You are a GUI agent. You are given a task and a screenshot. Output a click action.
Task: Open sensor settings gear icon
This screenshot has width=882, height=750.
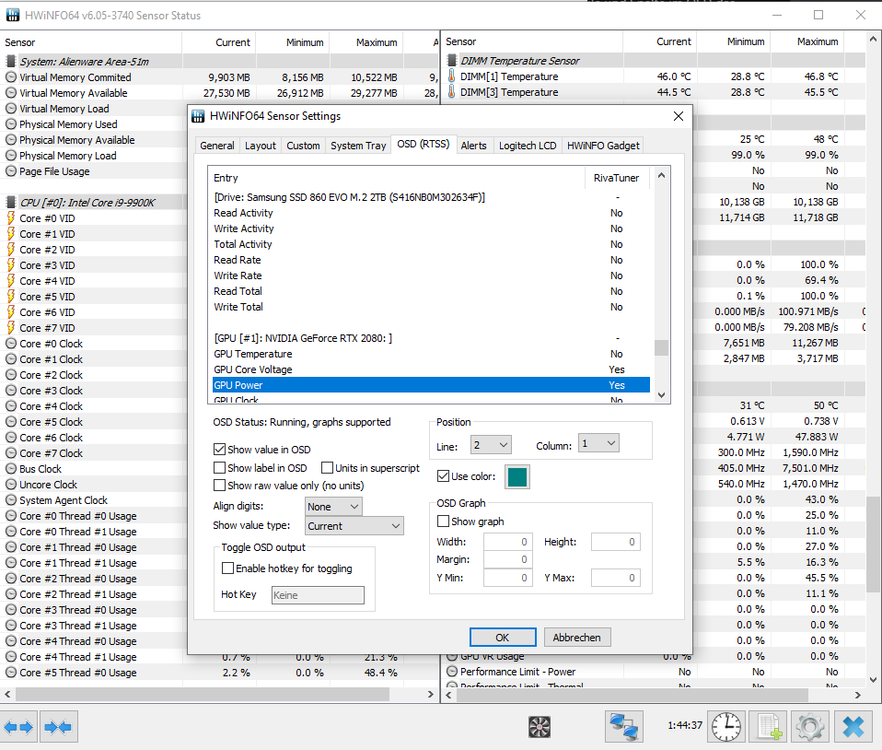pos(810,726)
